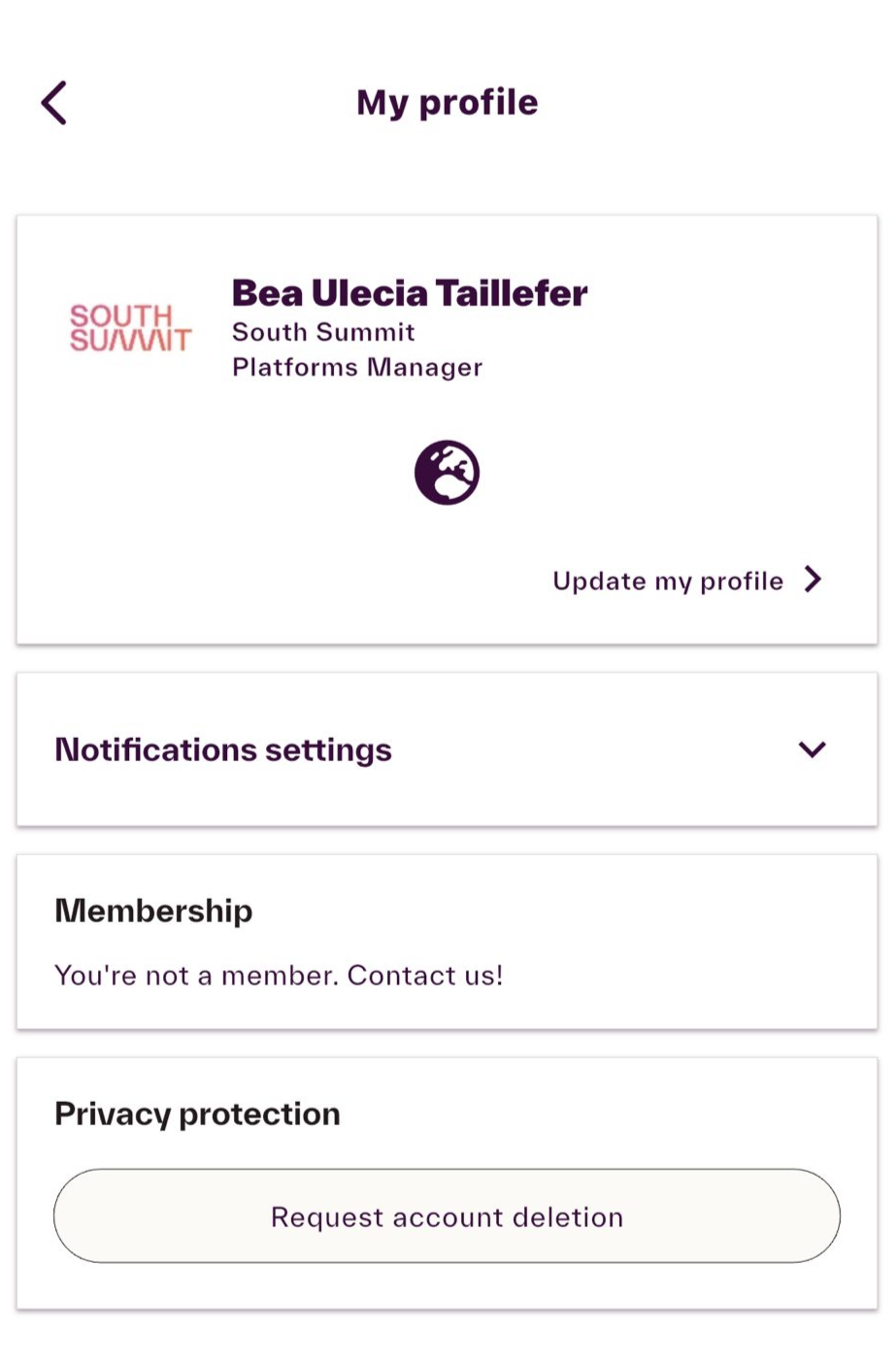Click the Privacy protection heading
This screenshot has height=1364, width=896.
click(x=197, y=1114)
